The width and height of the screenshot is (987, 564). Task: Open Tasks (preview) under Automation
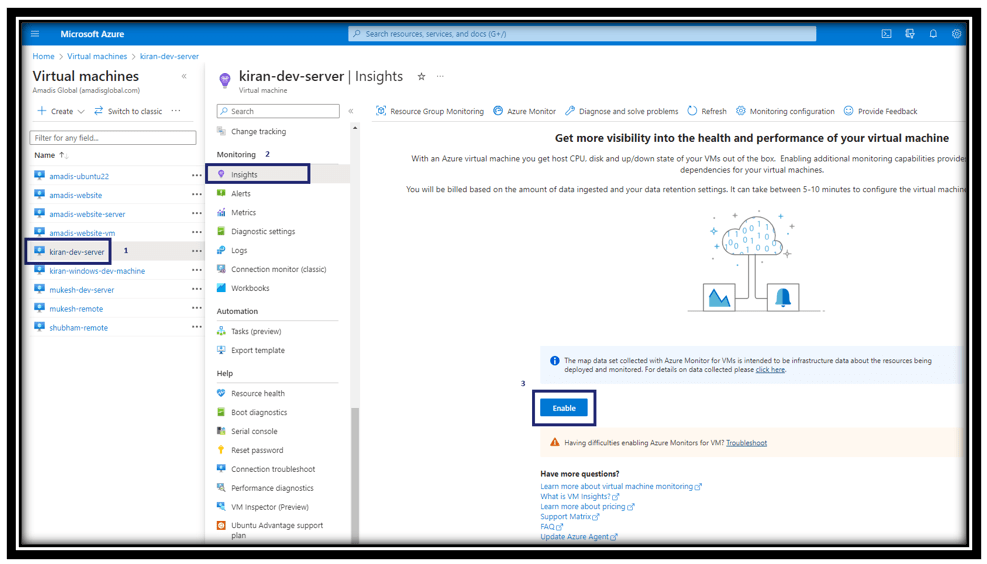pos(256,331)
